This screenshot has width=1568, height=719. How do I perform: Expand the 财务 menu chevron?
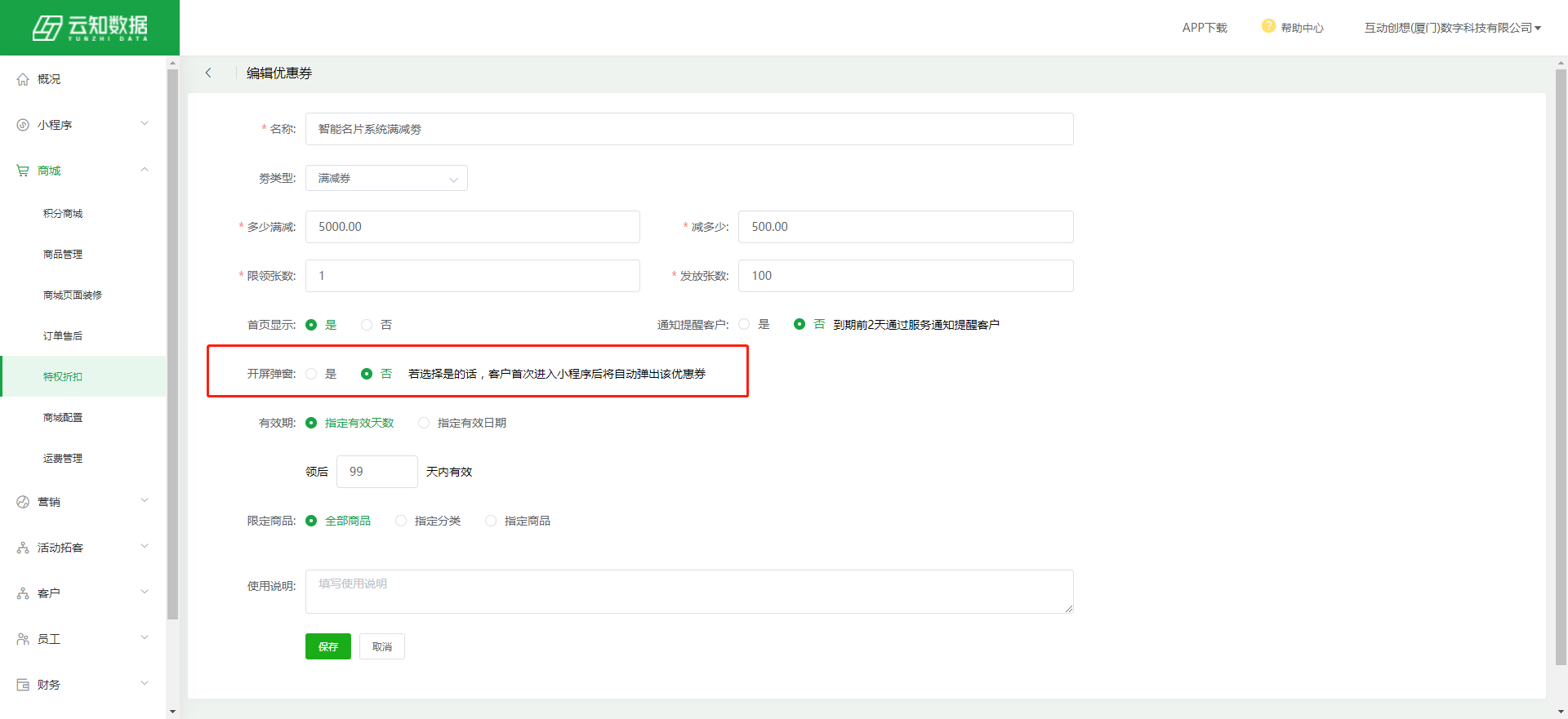click(x=145, y=684)
